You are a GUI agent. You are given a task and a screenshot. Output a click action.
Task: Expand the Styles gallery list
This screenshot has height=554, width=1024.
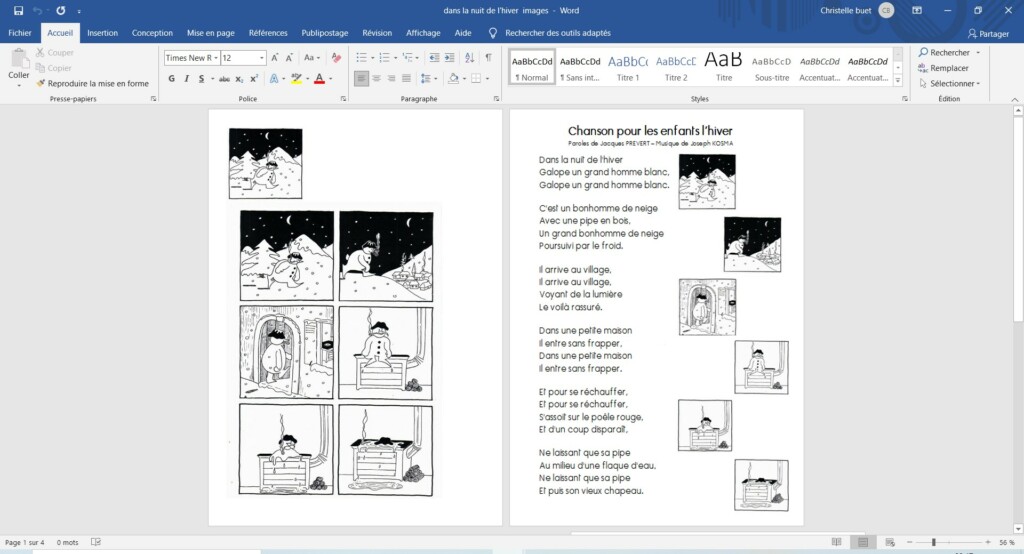pyautogui.click(x=897, y=82)
